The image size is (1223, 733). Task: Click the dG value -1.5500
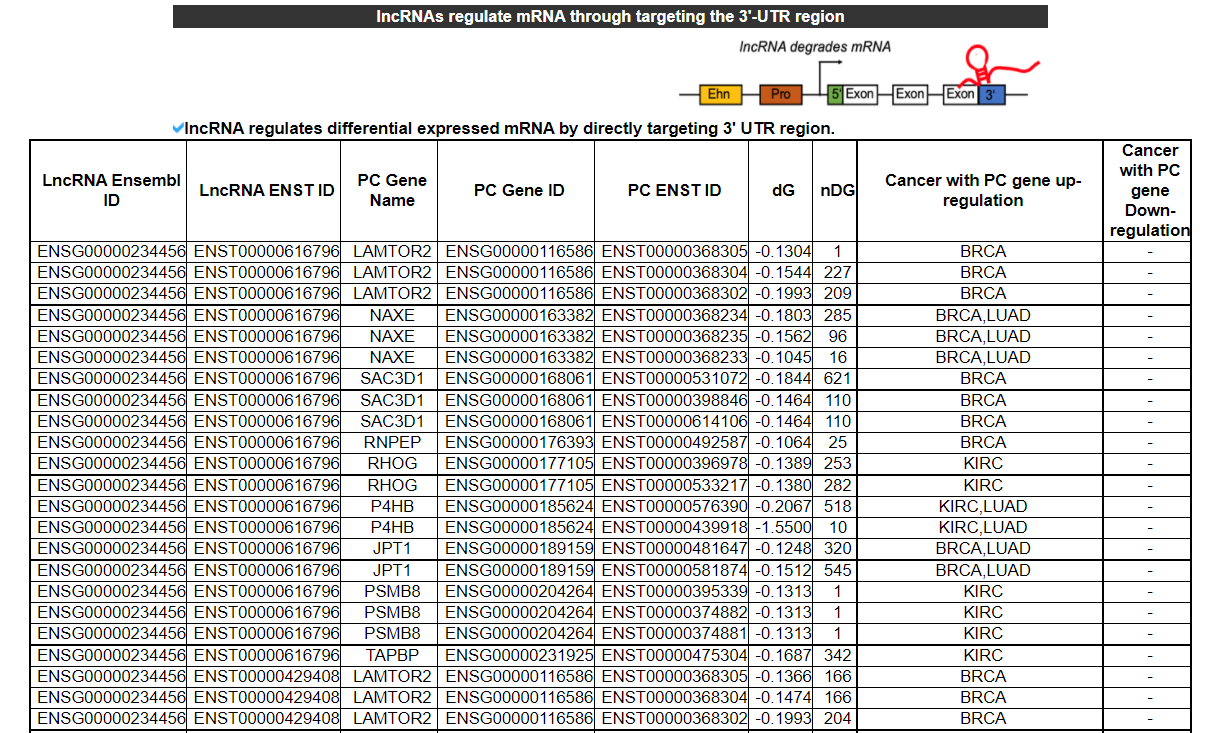tap(783, 527)
